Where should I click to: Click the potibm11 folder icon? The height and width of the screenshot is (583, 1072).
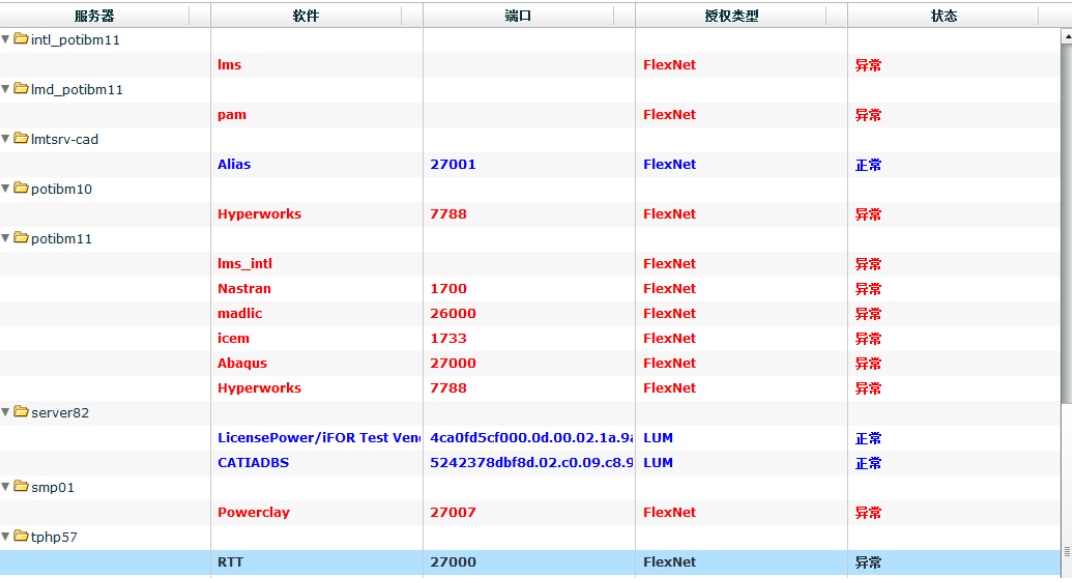click(x=21, y=238)
